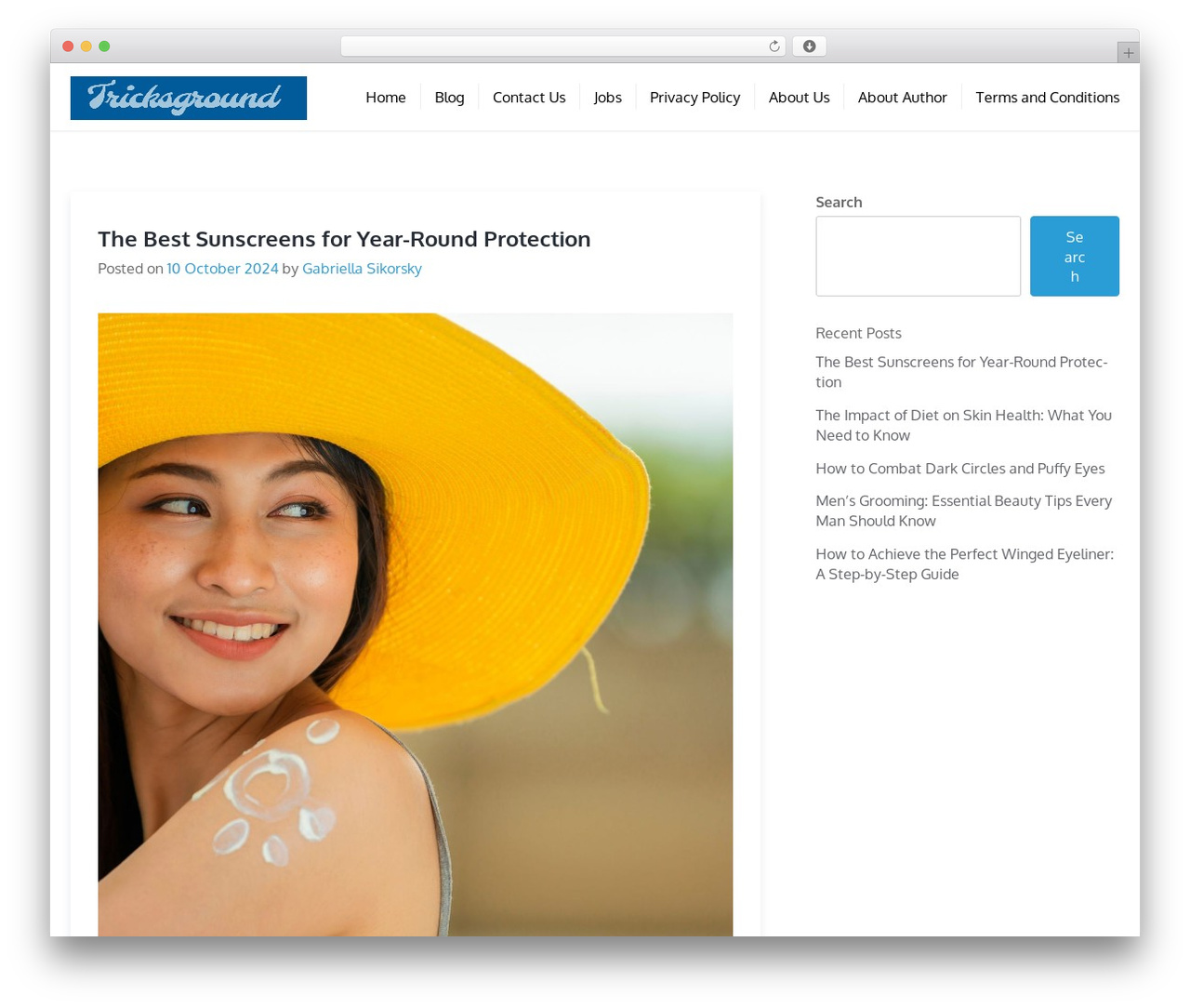Image resolution: width=1190 pixels, height=1008 pixels.
Task: Open recent post Combat Dark Circles and Puffy Eyes
Action: [960, 469]
